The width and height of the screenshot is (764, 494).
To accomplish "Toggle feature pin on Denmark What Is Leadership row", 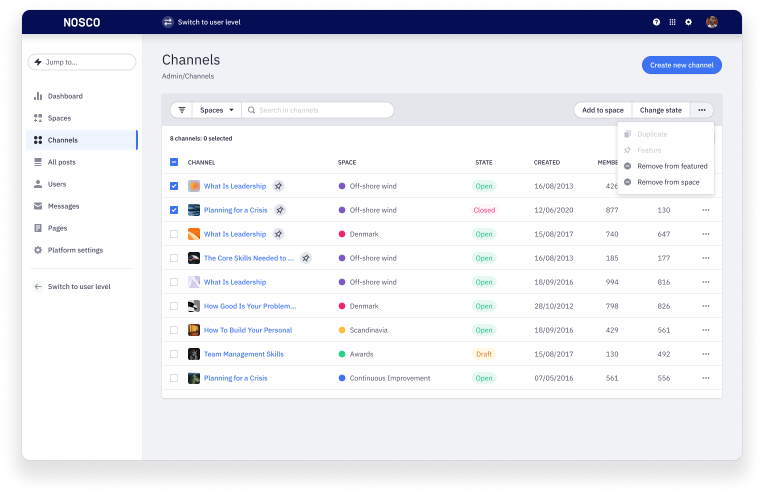I will [x=278, y=234].
